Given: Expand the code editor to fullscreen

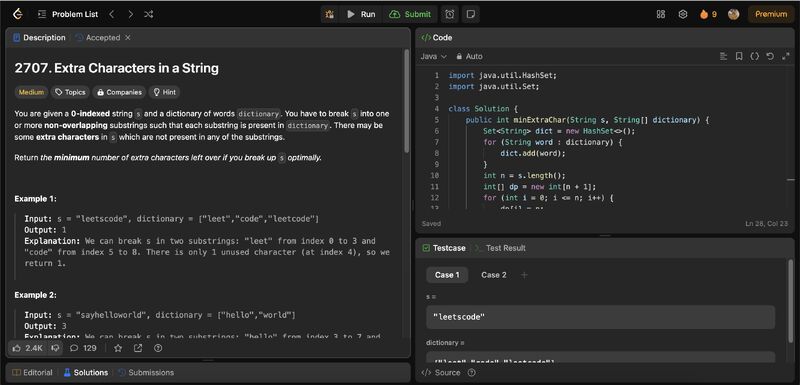Looking at the screenshot, I should 786,56.
